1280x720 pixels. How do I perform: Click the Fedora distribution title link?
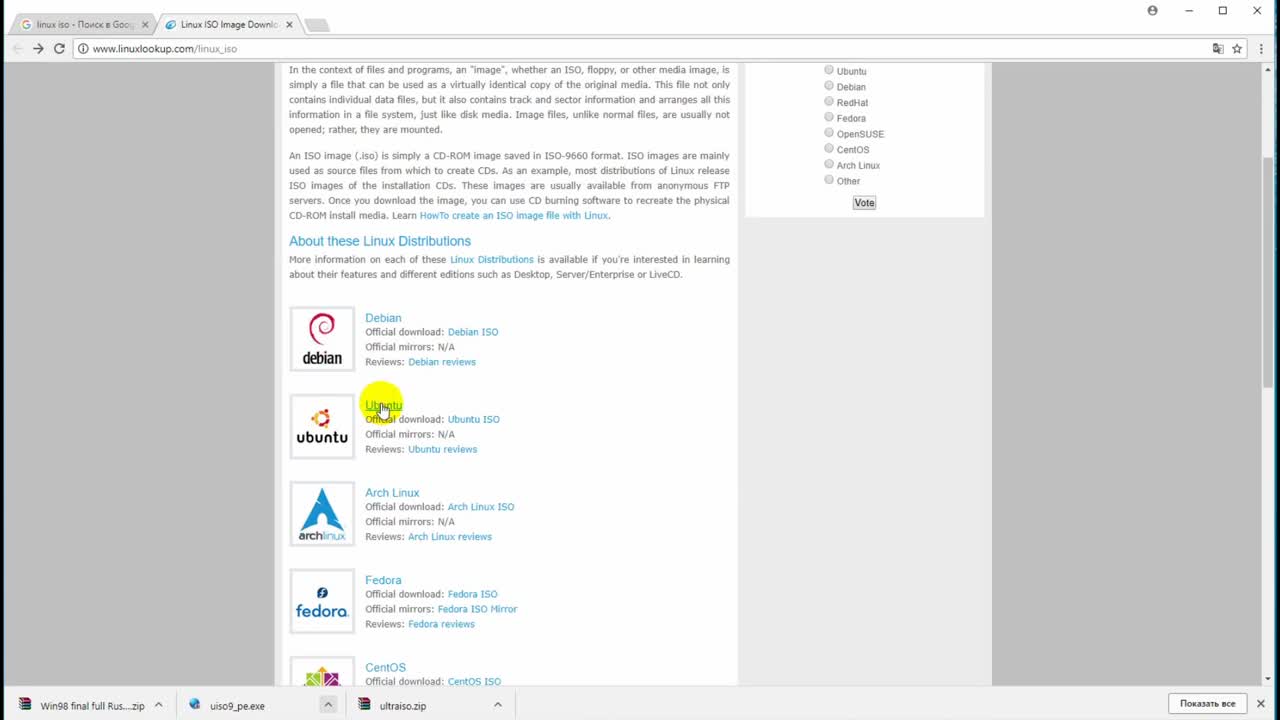tap(383, 580)
